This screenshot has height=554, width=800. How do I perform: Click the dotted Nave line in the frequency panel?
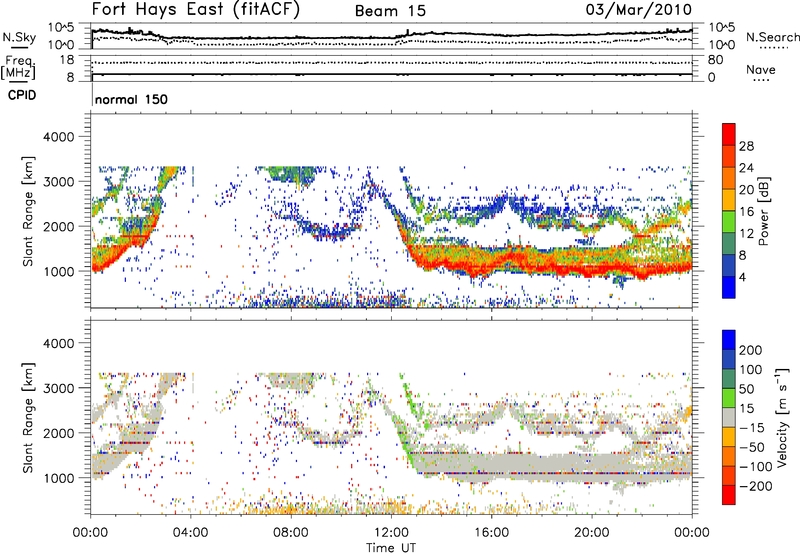point(392,63)
